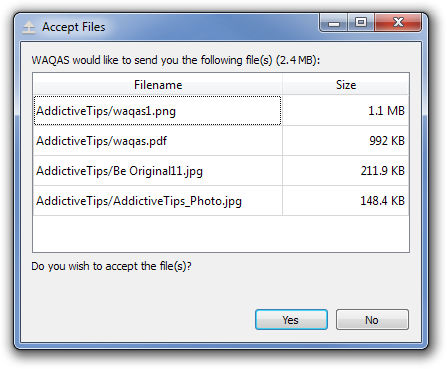
Task: Maximize the Accept Files window
Action: [x=361, y=23]
